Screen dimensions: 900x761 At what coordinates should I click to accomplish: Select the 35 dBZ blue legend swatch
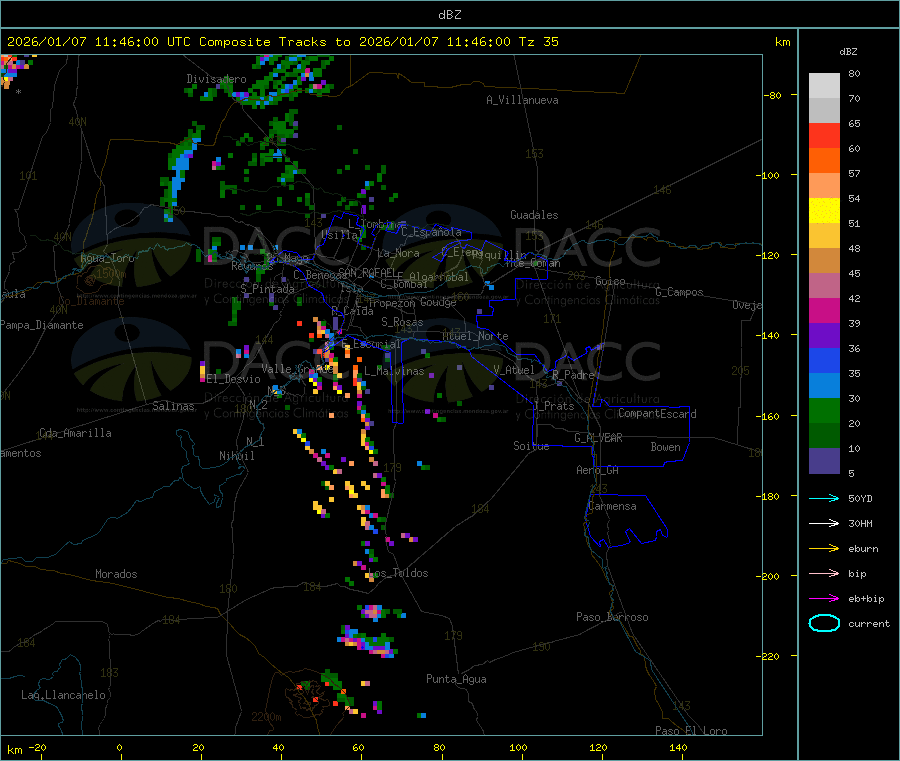pyautogui.click(x=824, y=360)
